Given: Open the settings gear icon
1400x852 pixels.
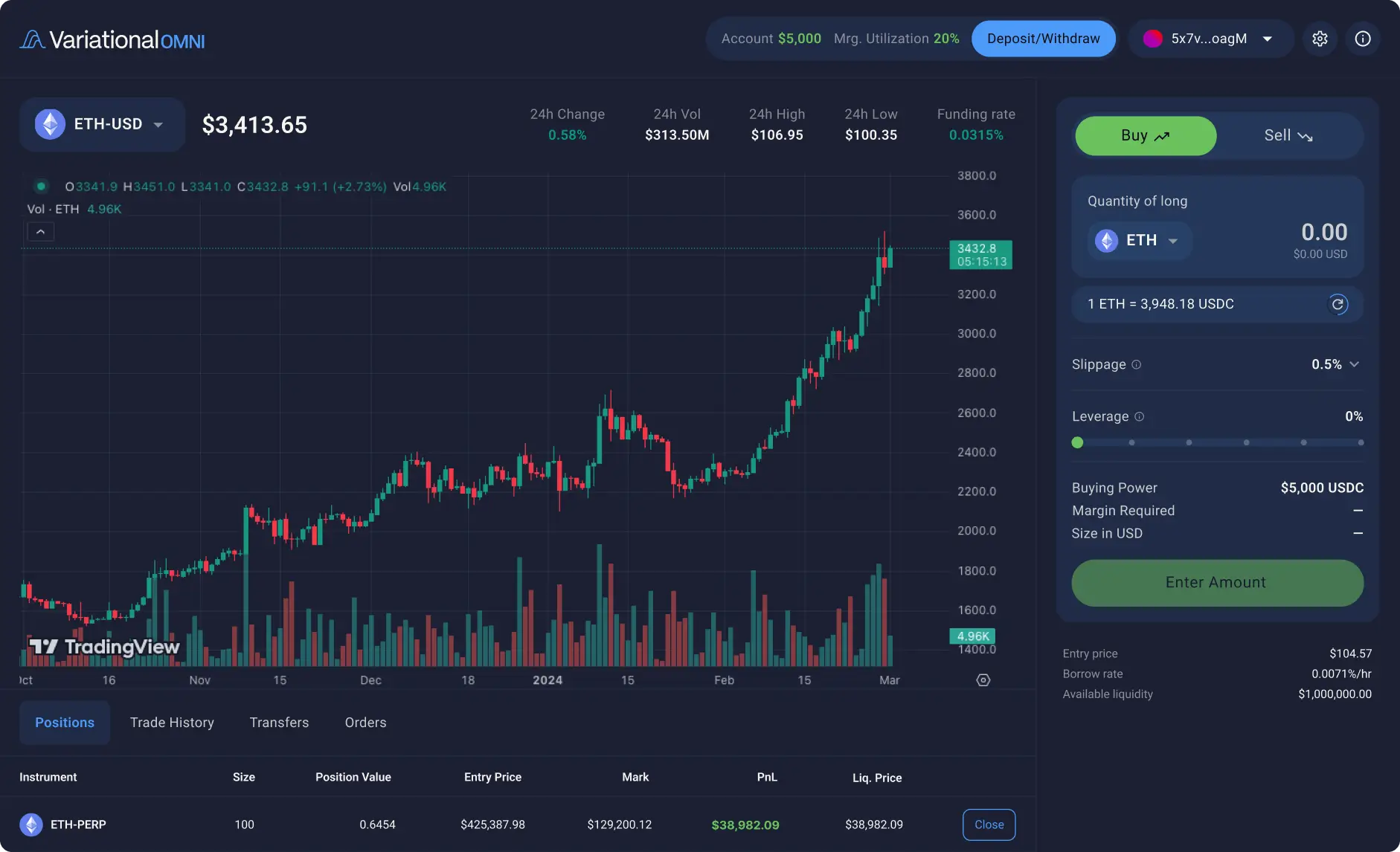Looking at the screenshot, I should [x=1320, y=39].
